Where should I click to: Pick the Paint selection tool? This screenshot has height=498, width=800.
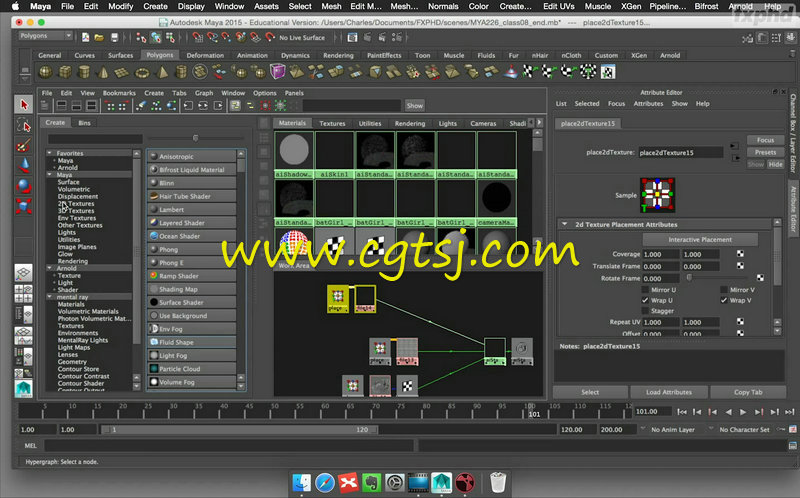[23, 145]
